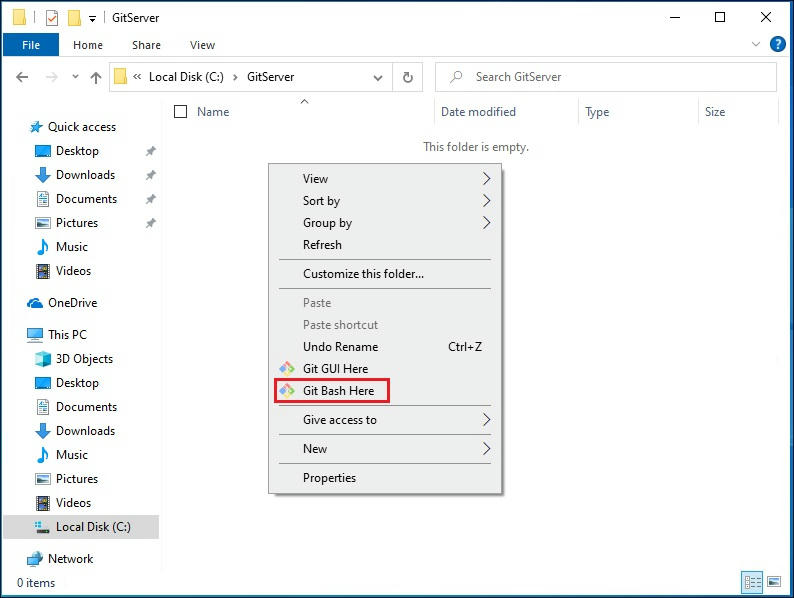Open Customize Quick Access Toolbar dropdown
The width and height of the screenshot is (794, 598).
click(92, 19)
